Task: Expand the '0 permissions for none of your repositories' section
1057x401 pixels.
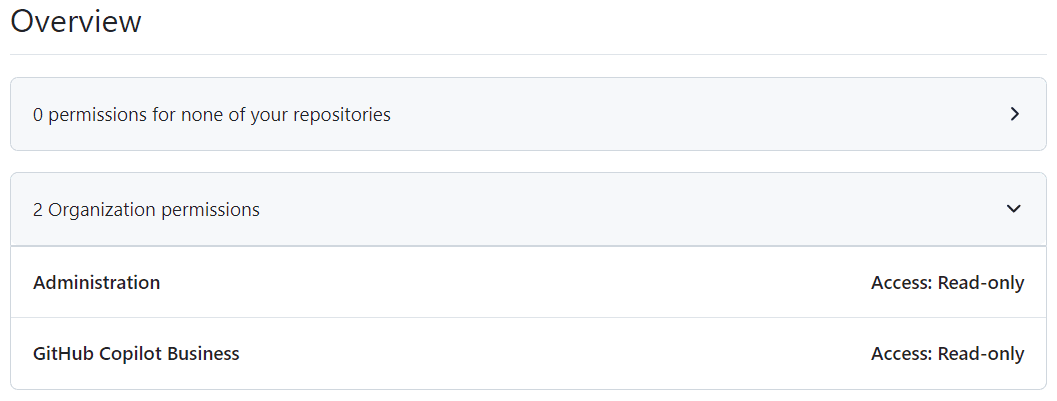Action: pyautogui.click(x=212, y=115)
